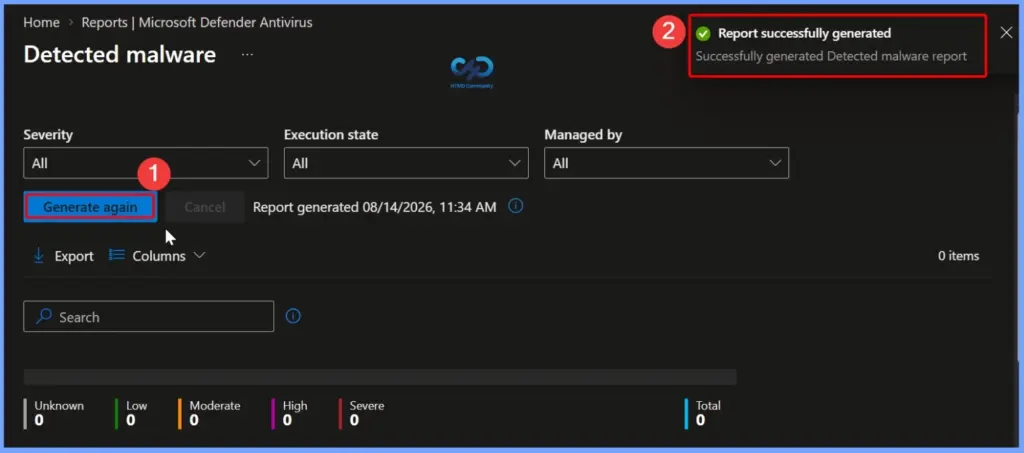
Task: Dismiss the notification with the X
Action: pyautogui.click(x=1006, y=33)
